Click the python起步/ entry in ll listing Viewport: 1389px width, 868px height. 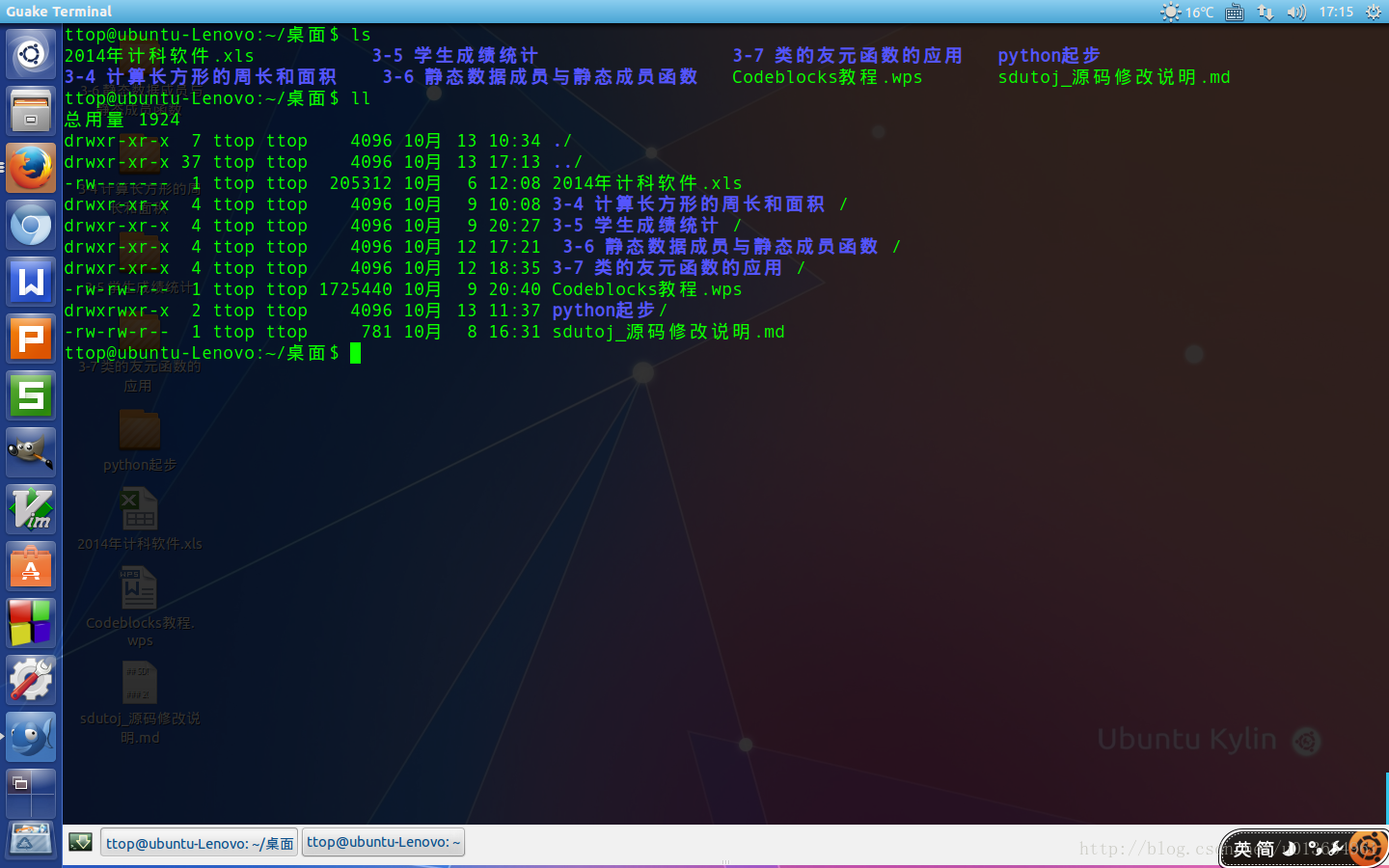[610, 311]
